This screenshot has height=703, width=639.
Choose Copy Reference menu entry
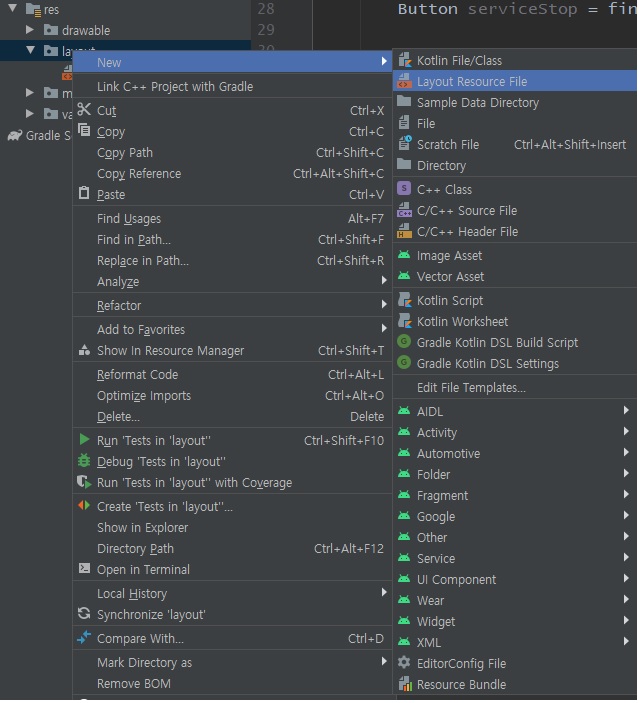point(232,174)
